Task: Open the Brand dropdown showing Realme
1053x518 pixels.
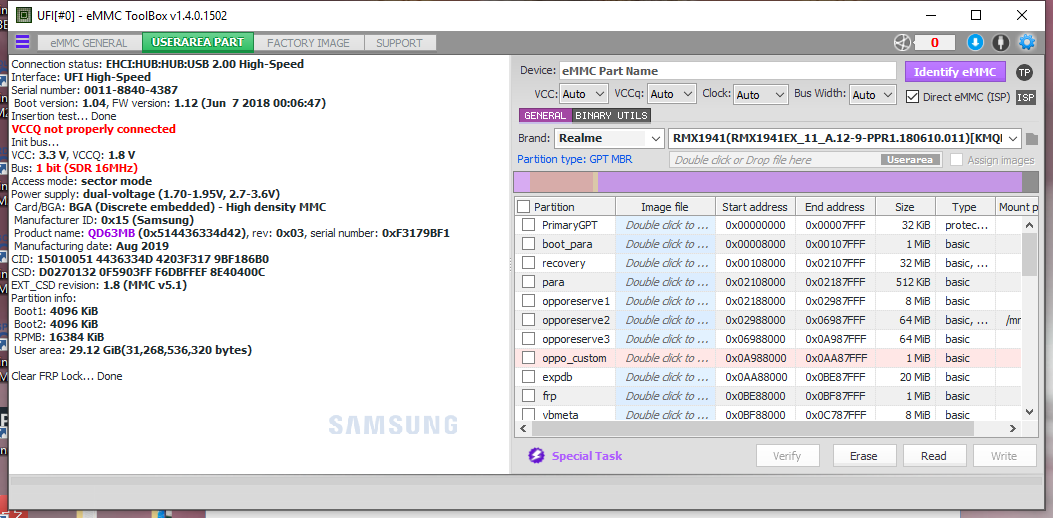Action: [608, 138]
